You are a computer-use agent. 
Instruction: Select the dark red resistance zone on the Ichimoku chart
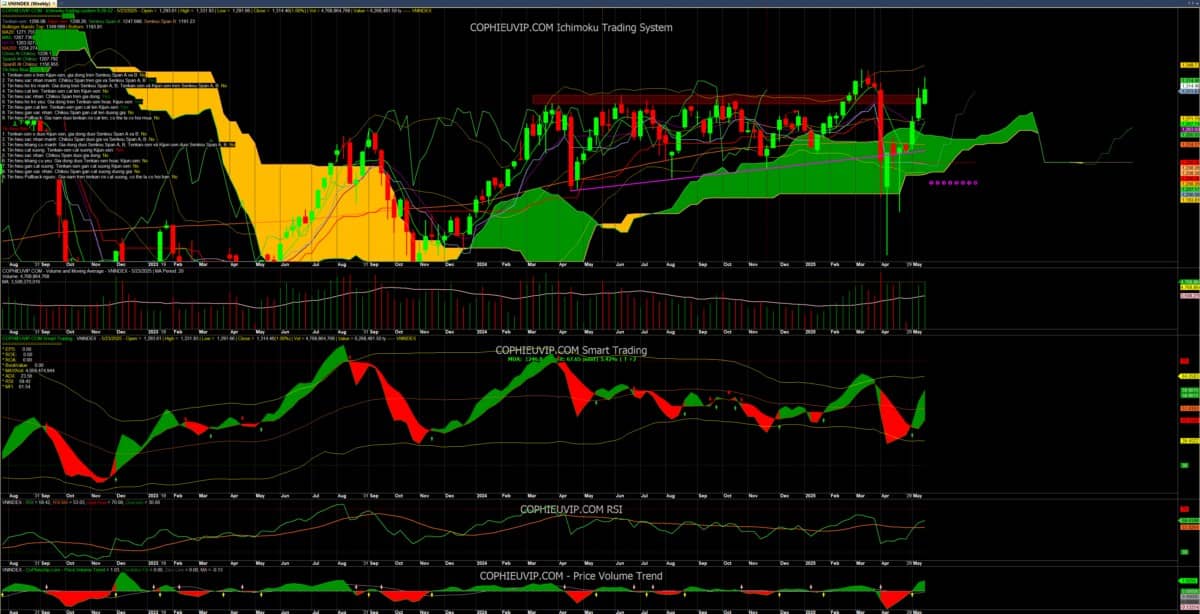point(724,99)
